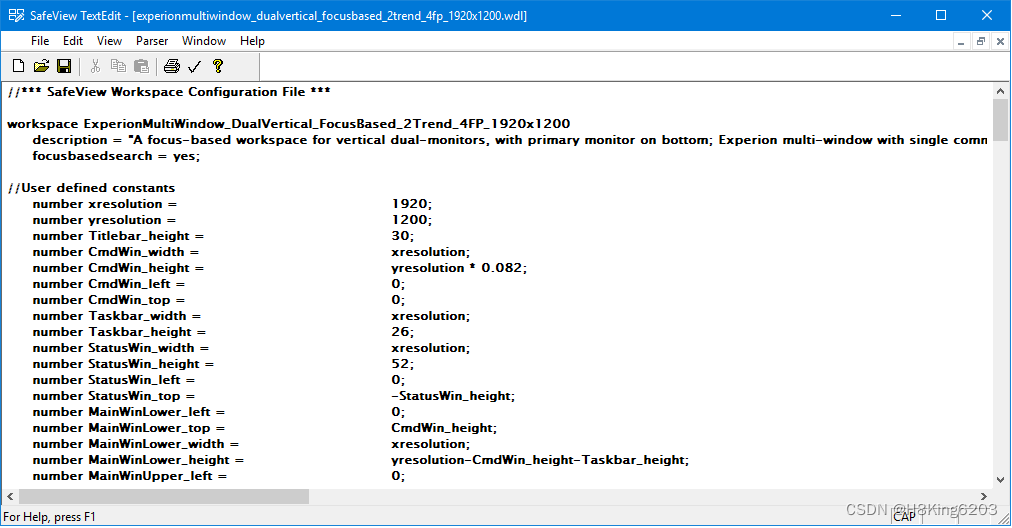Open the View menu
Image resolution: width=1012 pixels, height=528 pixels.
109,41
